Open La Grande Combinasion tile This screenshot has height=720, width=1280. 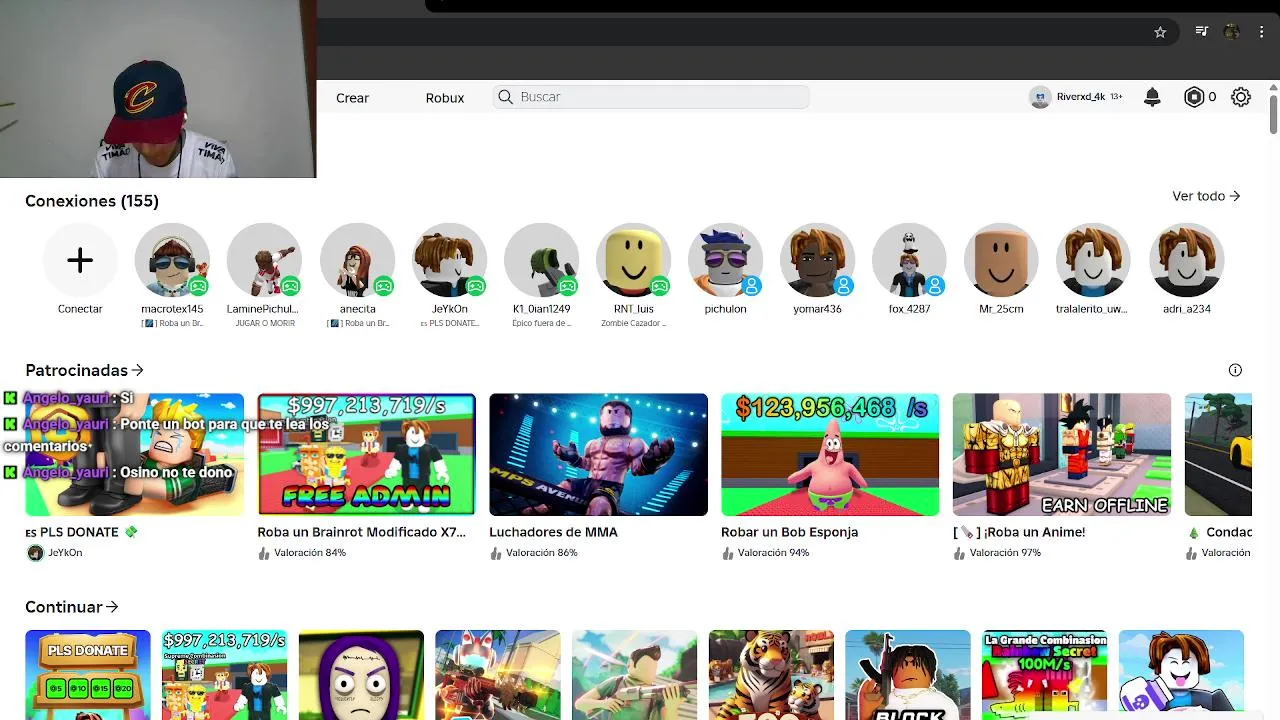click(x=1044, y=675)
